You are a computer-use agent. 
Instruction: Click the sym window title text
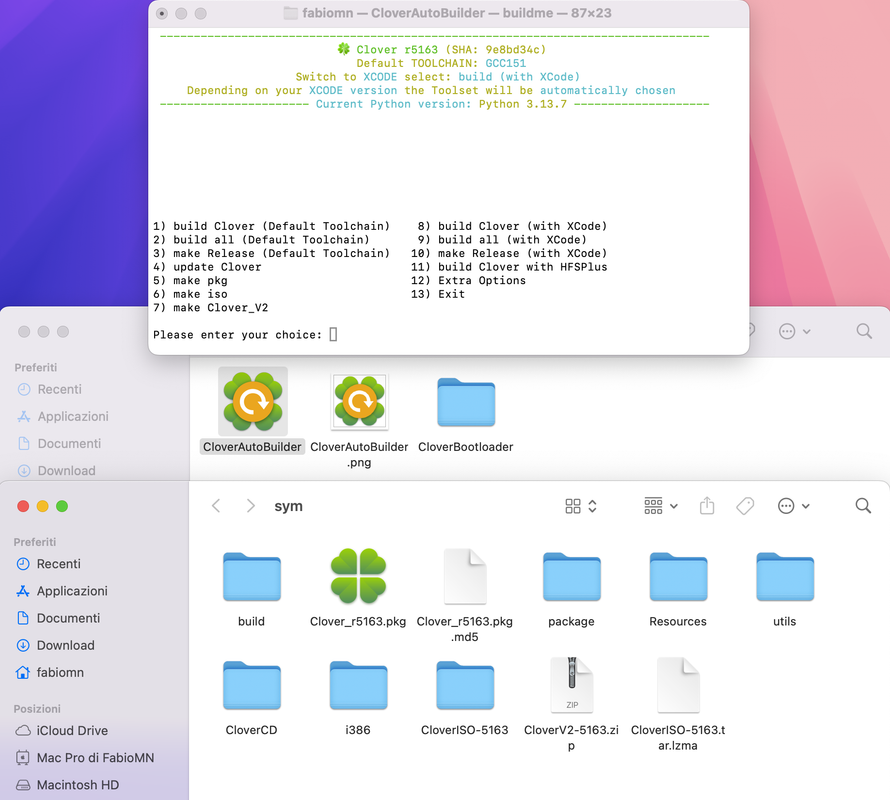click(x=288, y=506)
